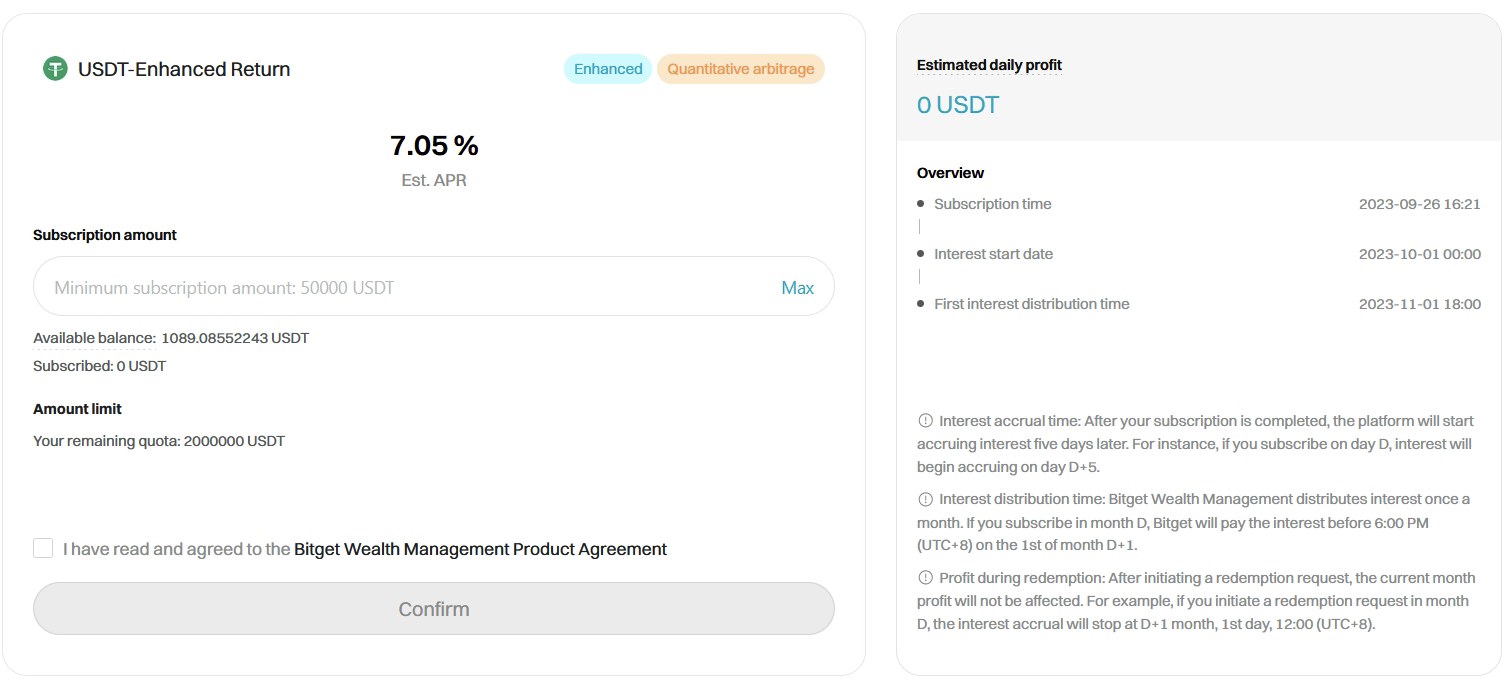Click the Quantitative arbitrage tag badge

(741, 69)
